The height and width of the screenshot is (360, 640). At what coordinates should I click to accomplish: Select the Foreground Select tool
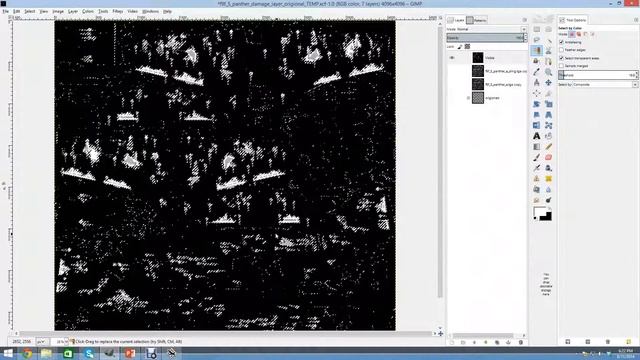coord(537,61)
